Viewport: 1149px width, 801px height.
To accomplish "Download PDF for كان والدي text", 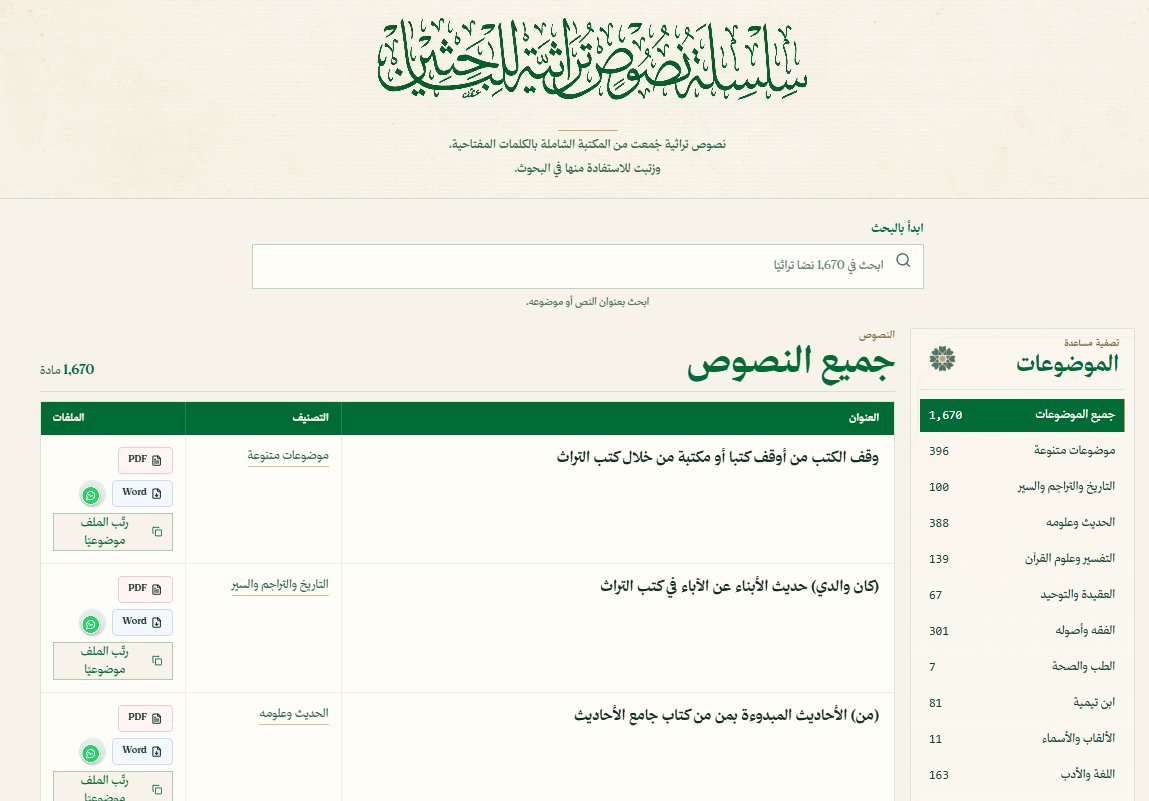I will 145,589.
